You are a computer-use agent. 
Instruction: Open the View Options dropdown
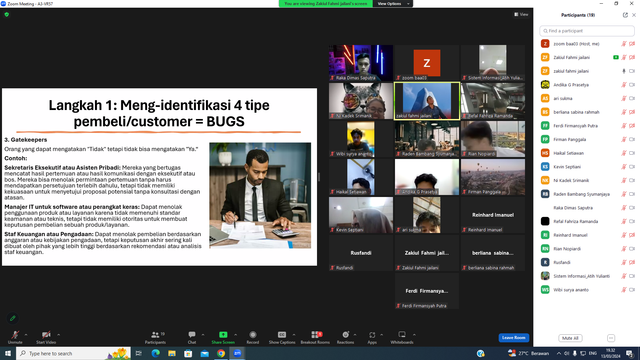point(393,4)
